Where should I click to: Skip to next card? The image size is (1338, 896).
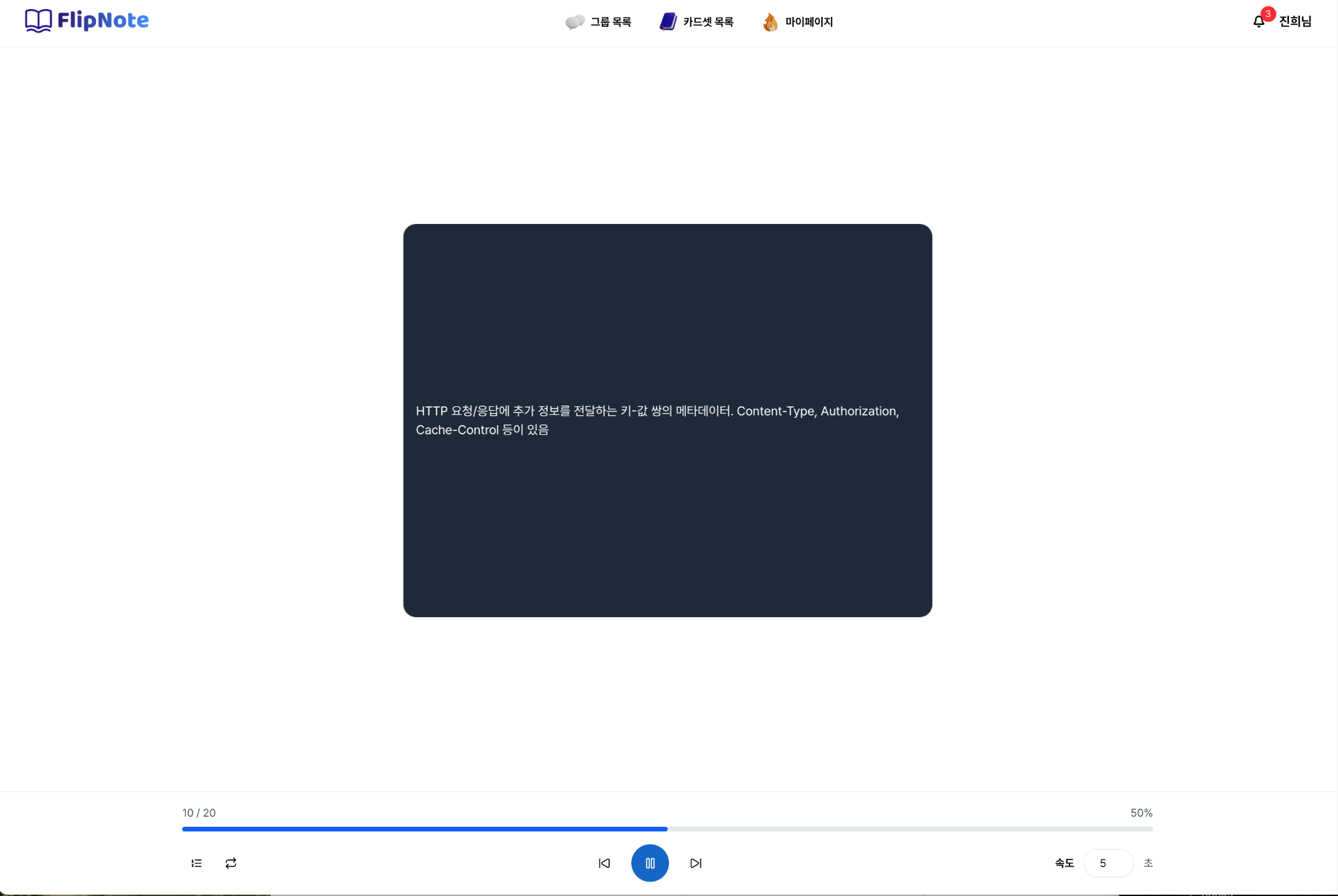tap(696, 863)
